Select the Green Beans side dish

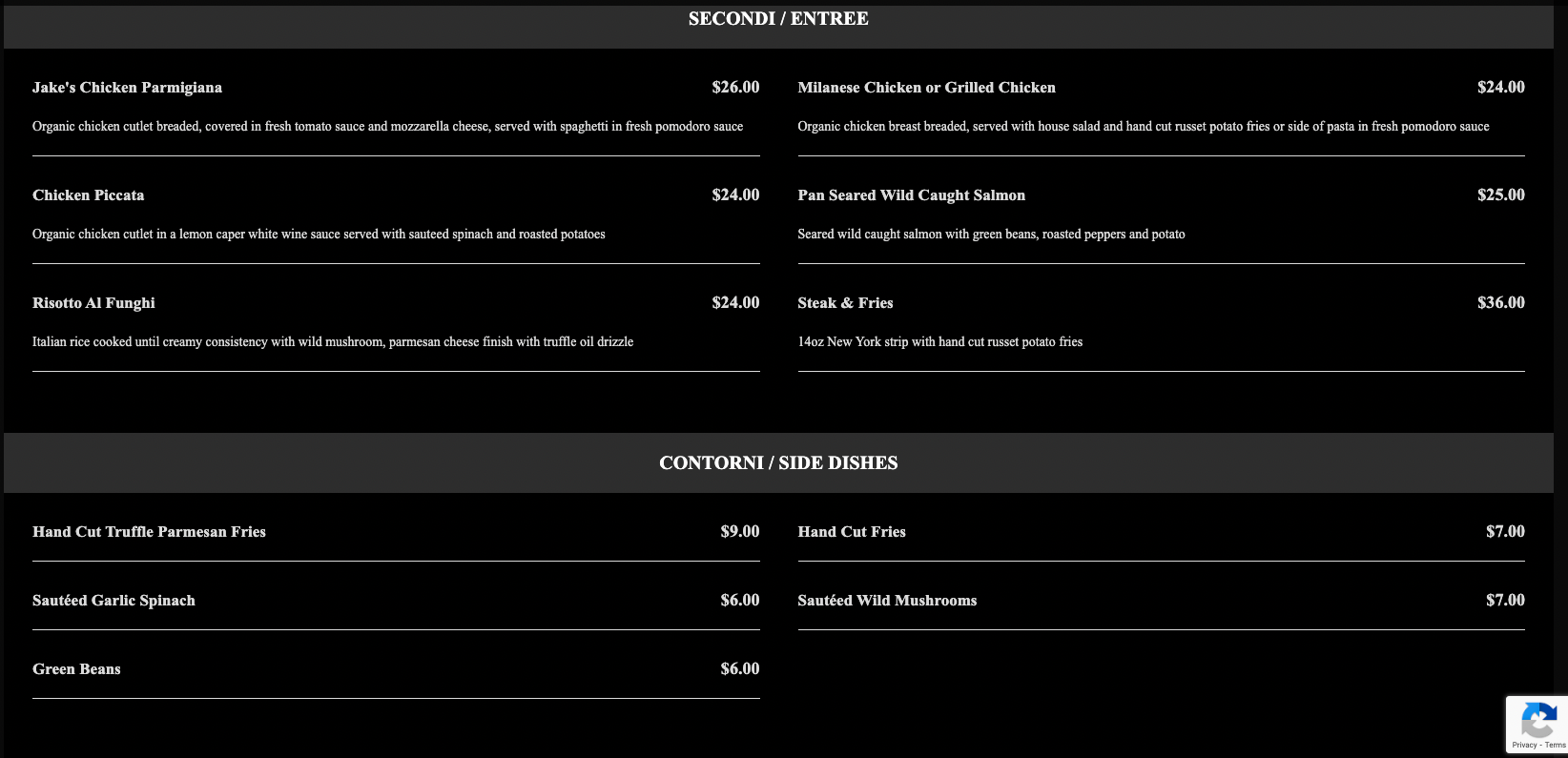76,669
